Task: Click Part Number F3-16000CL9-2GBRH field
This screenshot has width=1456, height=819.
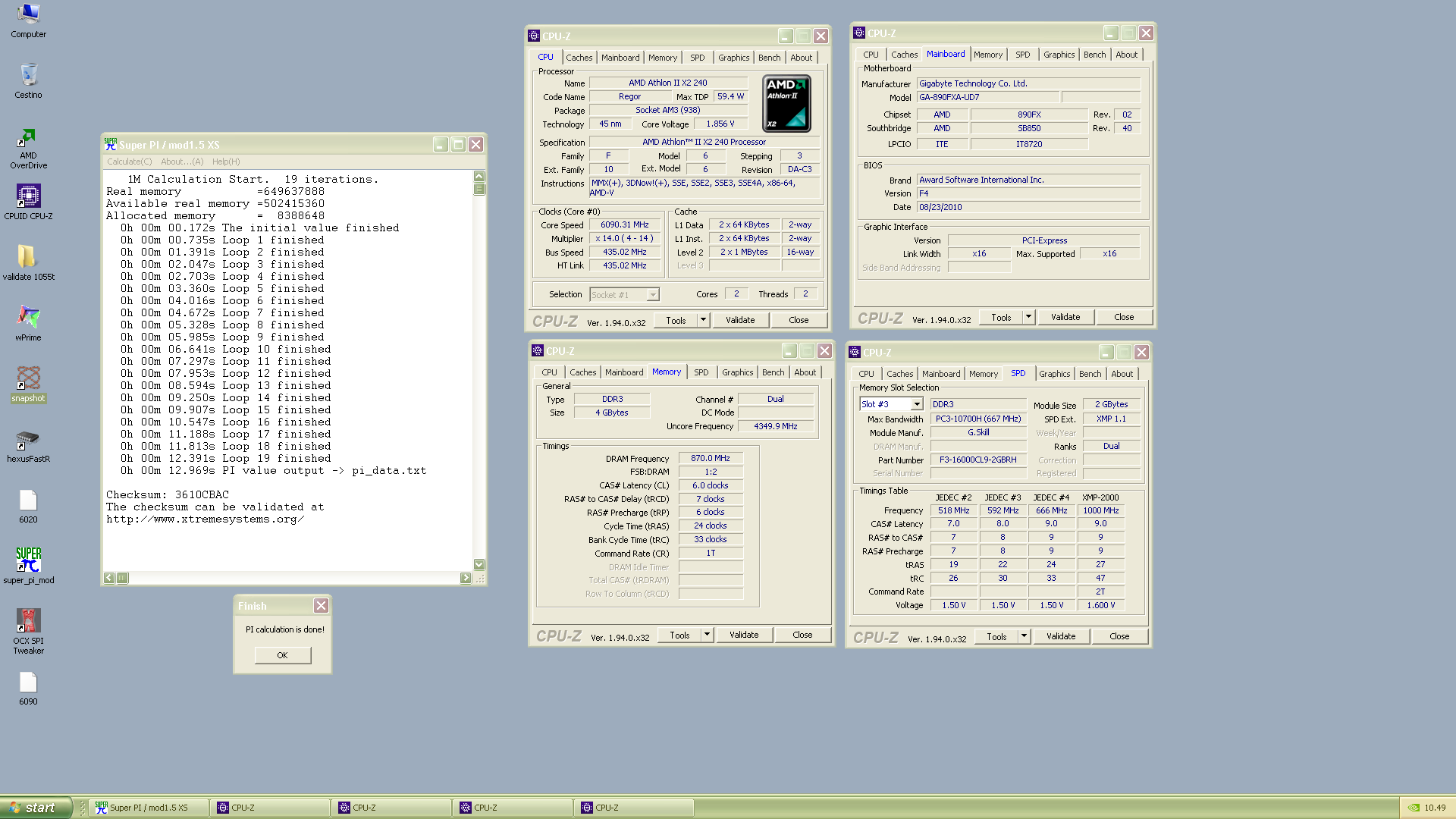Action: (x=977, y=460)
